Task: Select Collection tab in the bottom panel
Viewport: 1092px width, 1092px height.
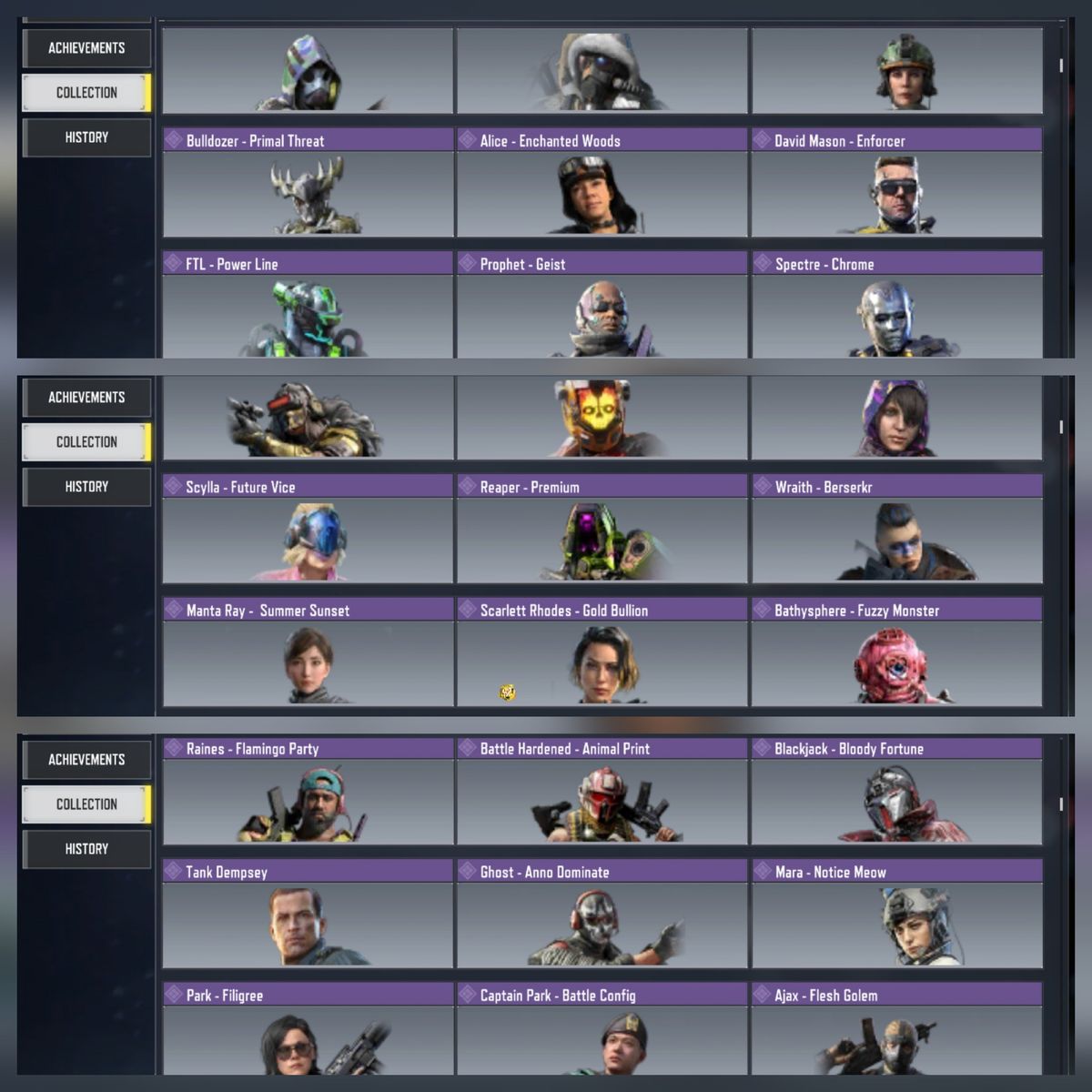Action: pos(86,804)
